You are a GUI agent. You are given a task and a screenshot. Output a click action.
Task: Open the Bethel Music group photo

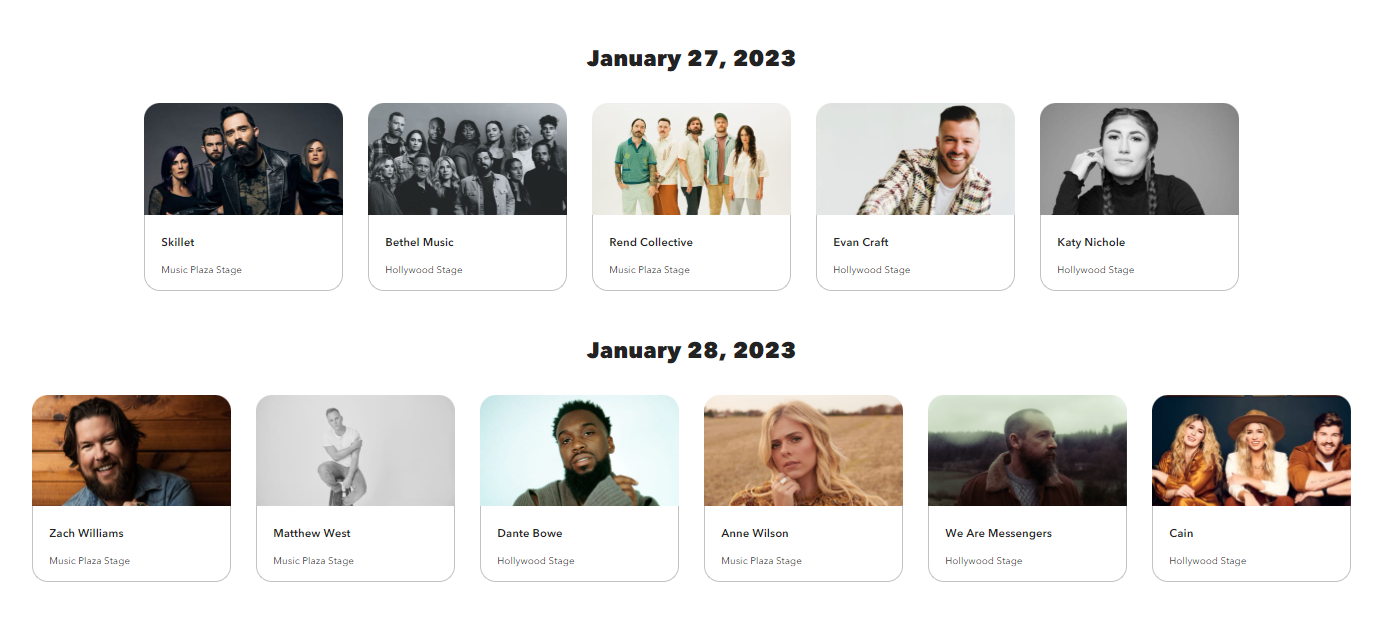pos(467,159)
